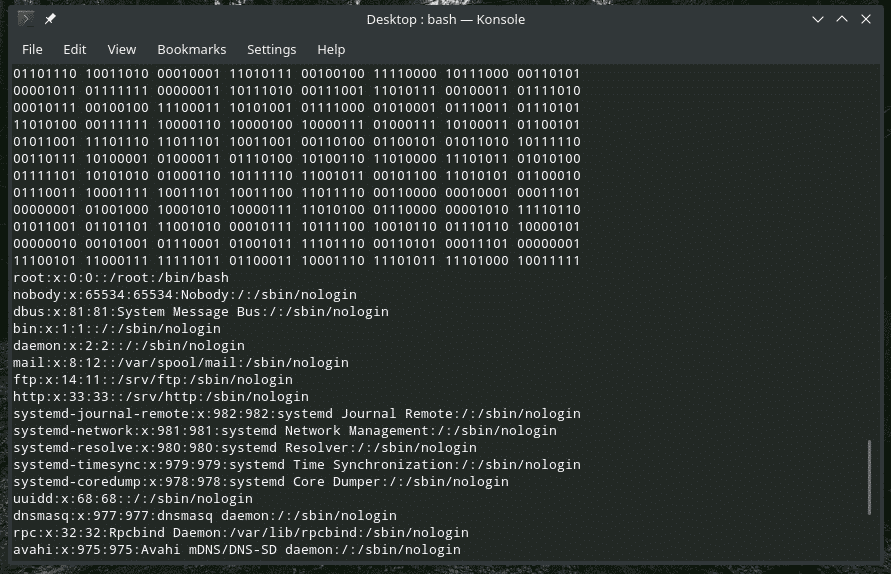Image resolution: width=891 pixels, height=574 pixels.
Task: Click the systemd-network line
Action: (285, 431)
